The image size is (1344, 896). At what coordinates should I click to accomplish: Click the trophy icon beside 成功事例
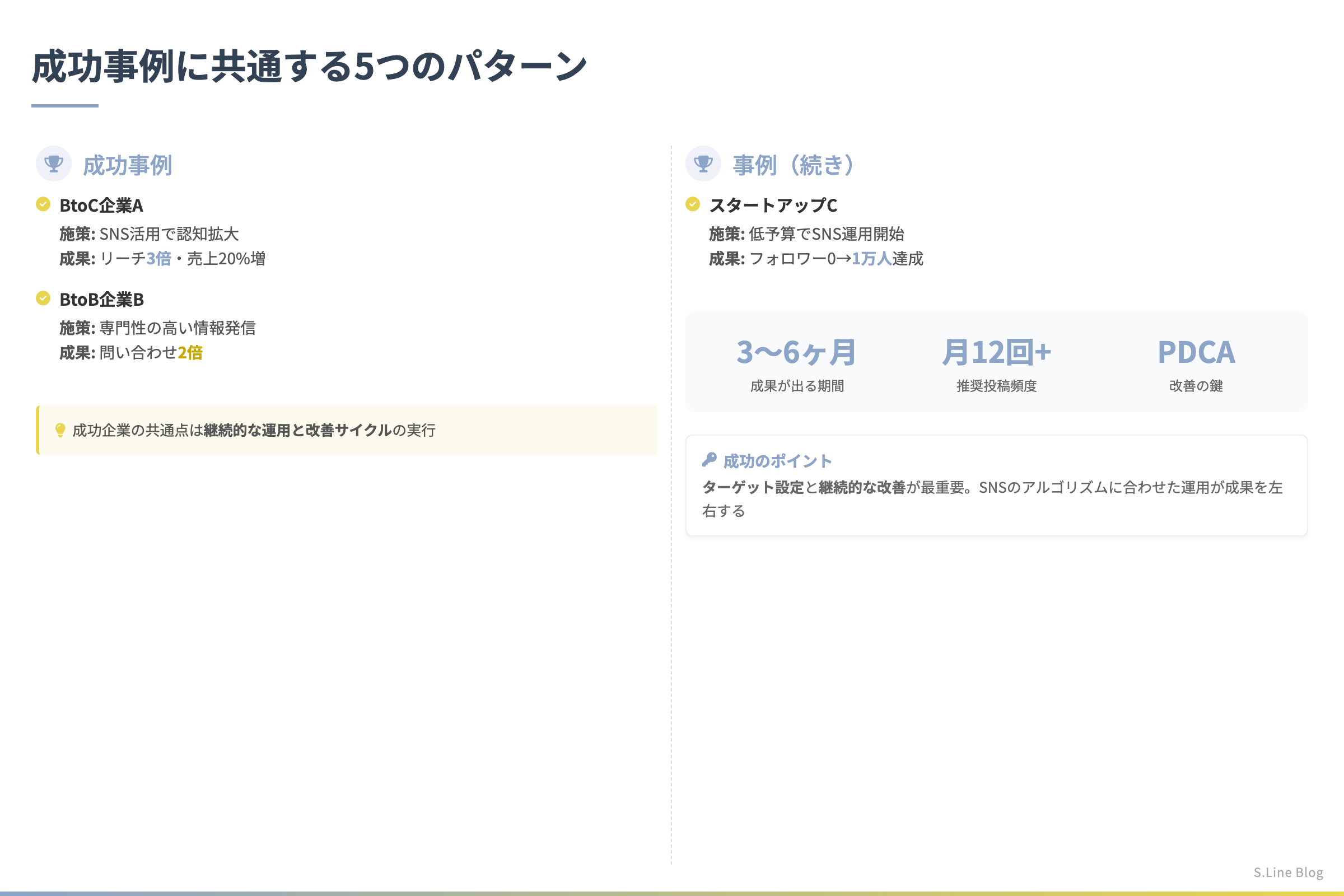point(54,164)
